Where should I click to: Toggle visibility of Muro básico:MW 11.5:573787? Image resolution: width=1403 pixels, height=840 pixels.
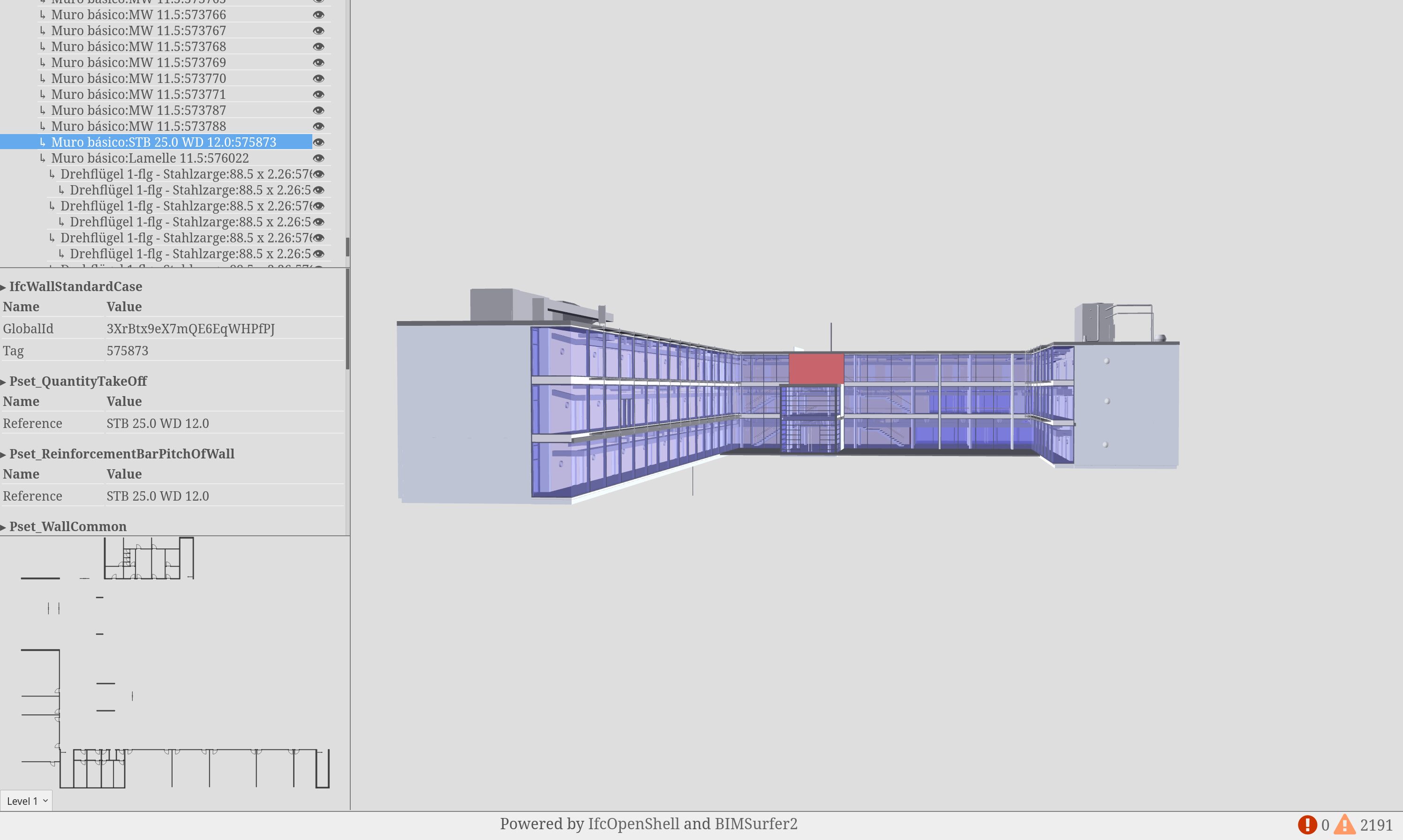(x=319, y=110)
